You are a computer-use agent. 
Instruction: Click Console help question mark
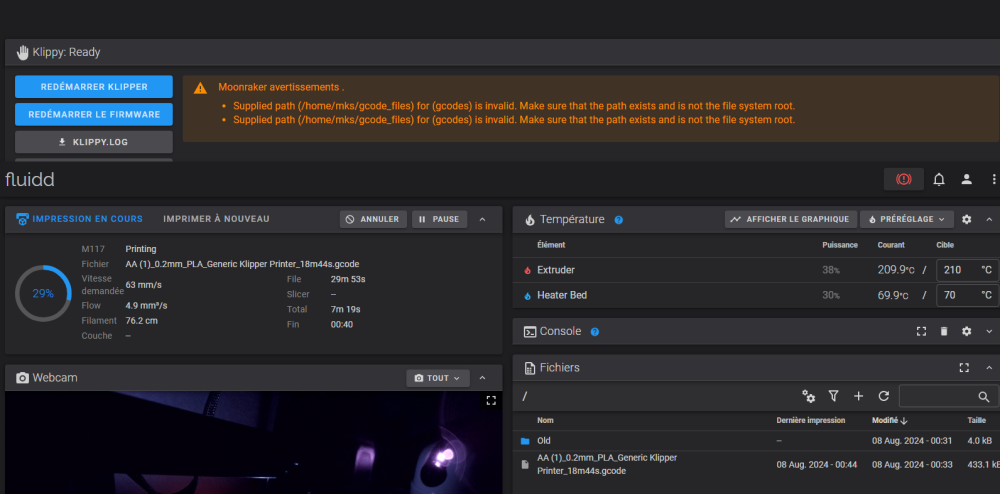coord(594,331)
